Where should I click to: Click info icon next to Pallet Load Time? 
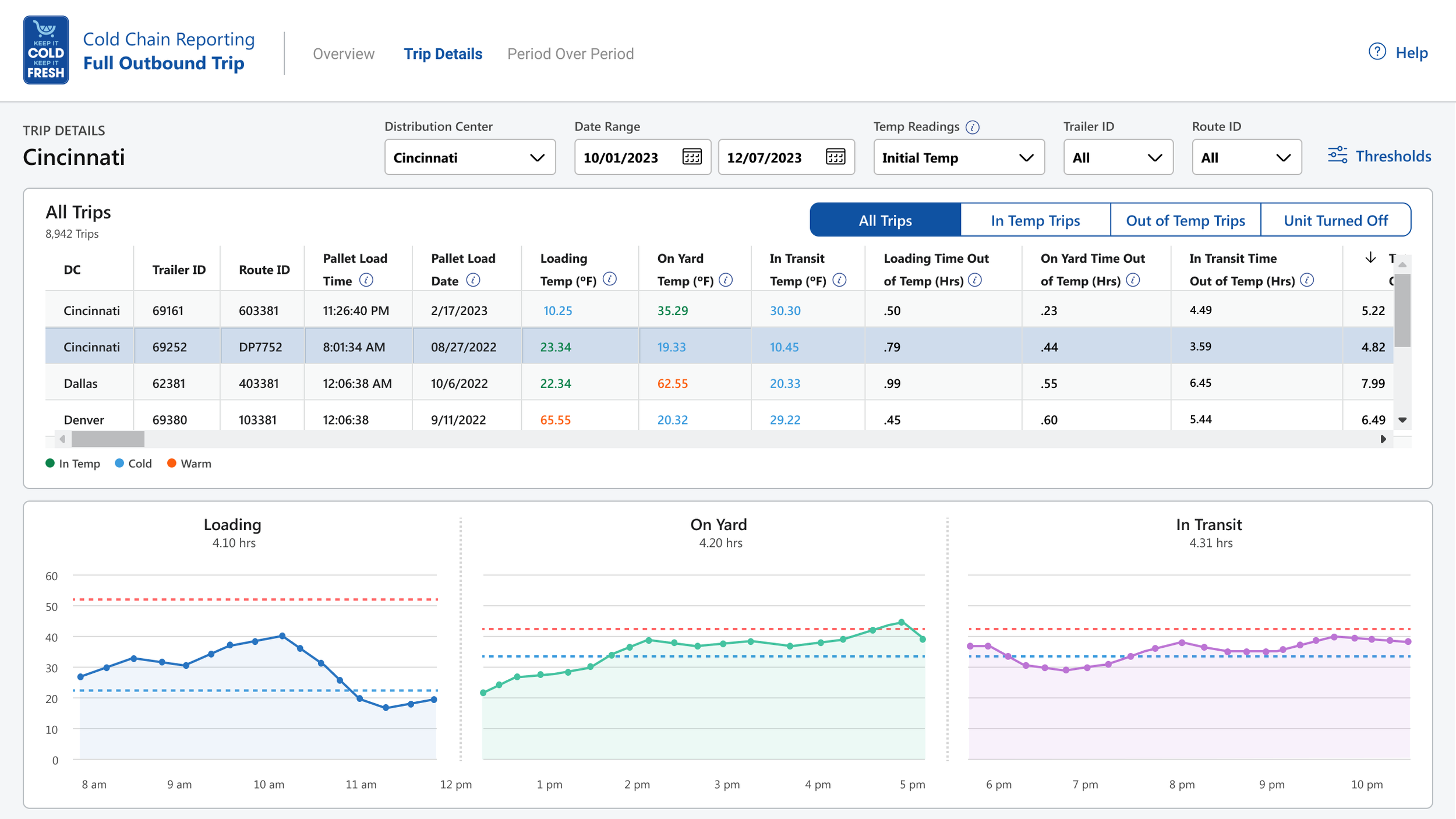366,280
